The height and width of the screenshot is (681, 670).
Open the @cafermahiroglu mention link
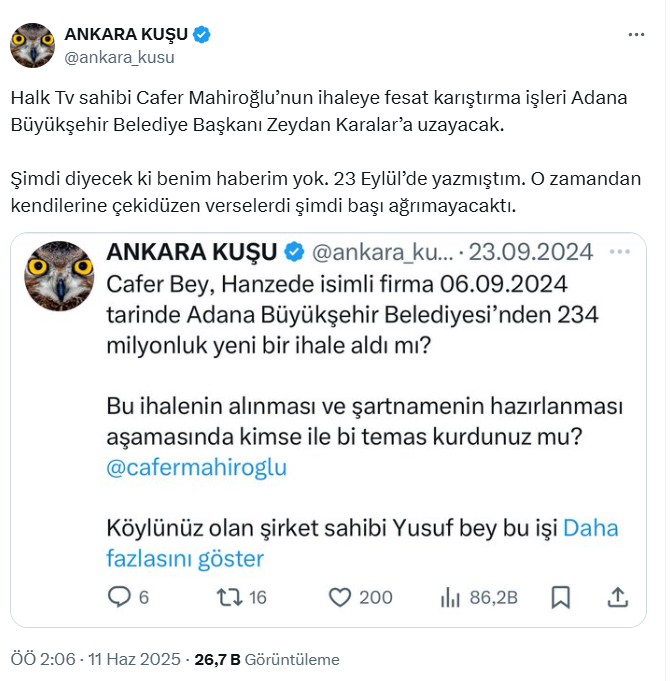[197, 468]
